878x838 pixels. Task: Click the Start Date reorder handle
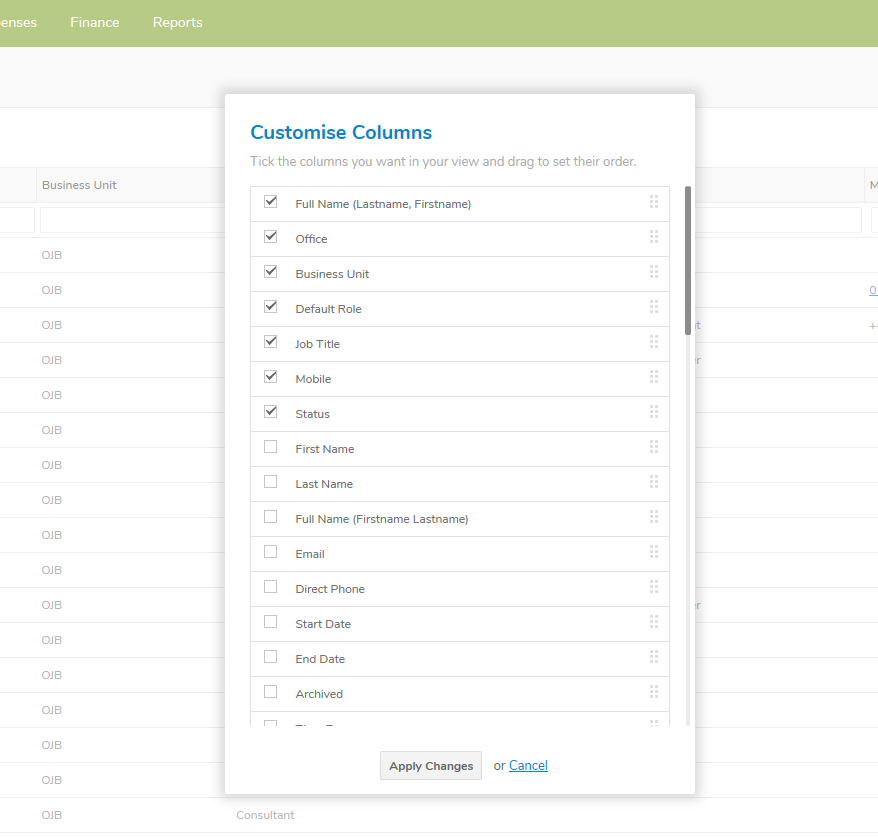653,622
